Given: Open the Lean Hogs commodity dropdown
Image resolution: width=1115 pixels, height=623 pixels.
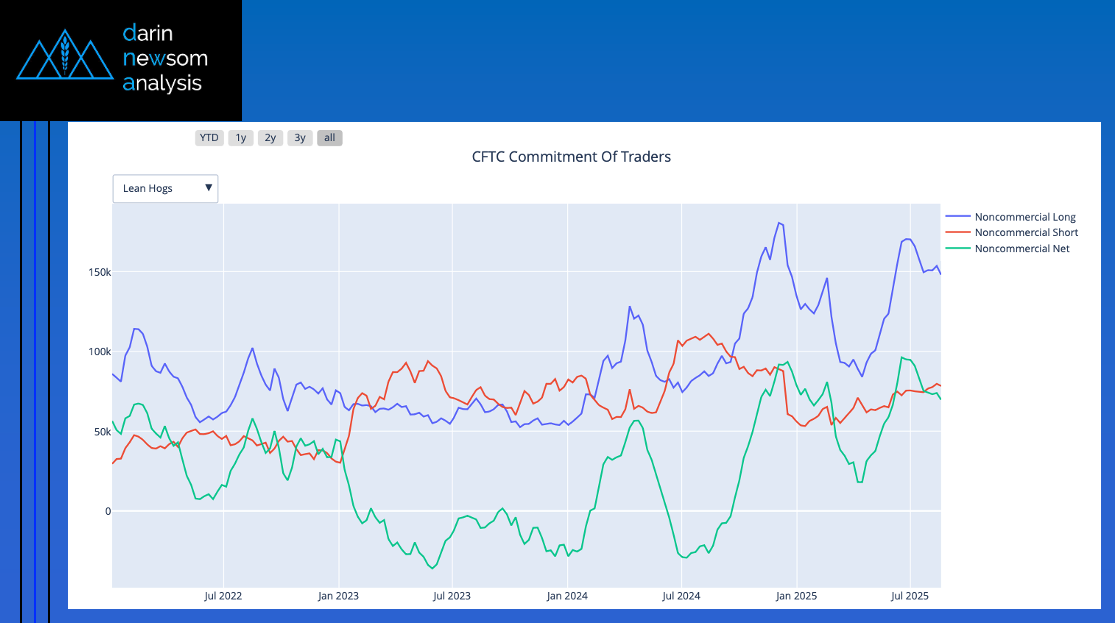Looking at the screenshot, I should pos(158,188).
